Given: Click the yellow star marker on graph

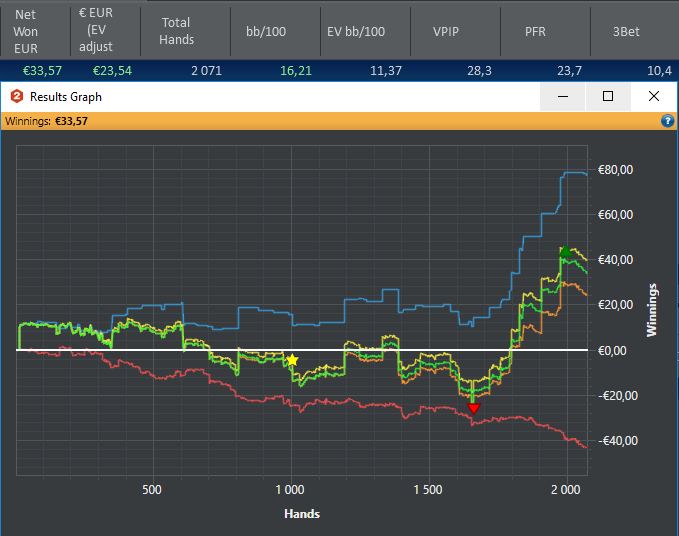Looking at the screenshot, I should pos(292,360).
